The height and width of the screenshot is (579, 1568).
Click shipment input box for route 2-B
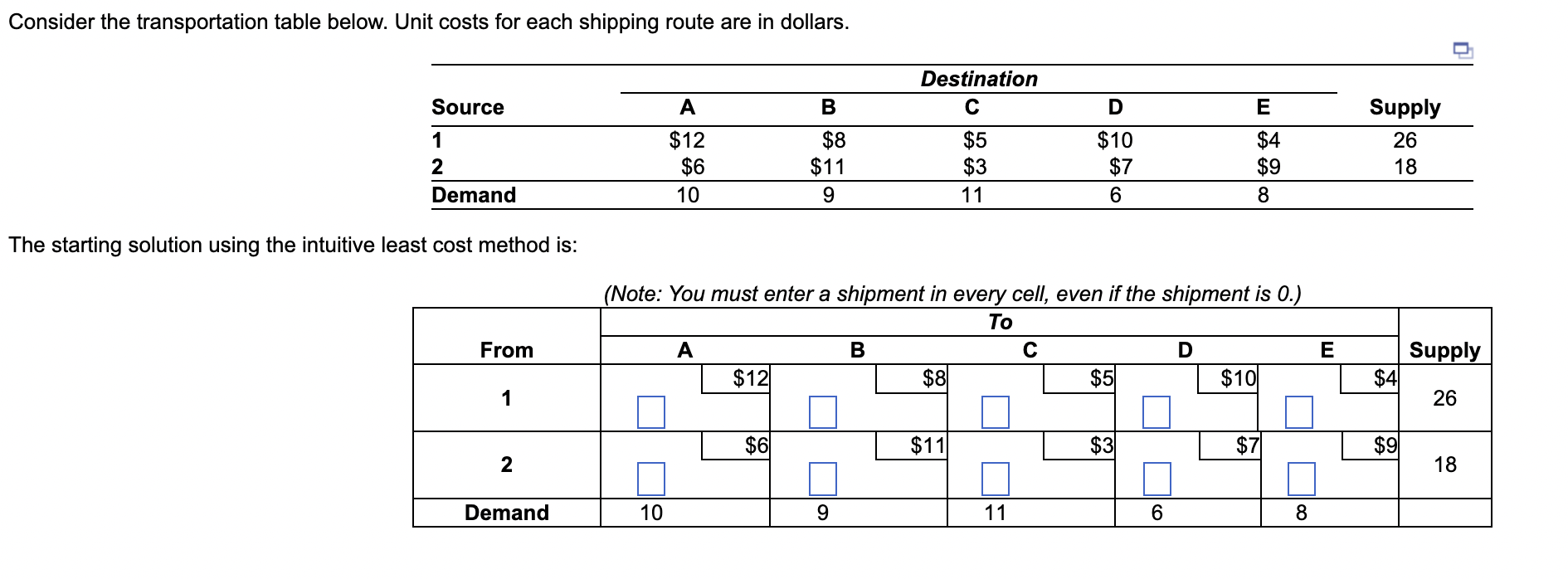tap(821, 478)
